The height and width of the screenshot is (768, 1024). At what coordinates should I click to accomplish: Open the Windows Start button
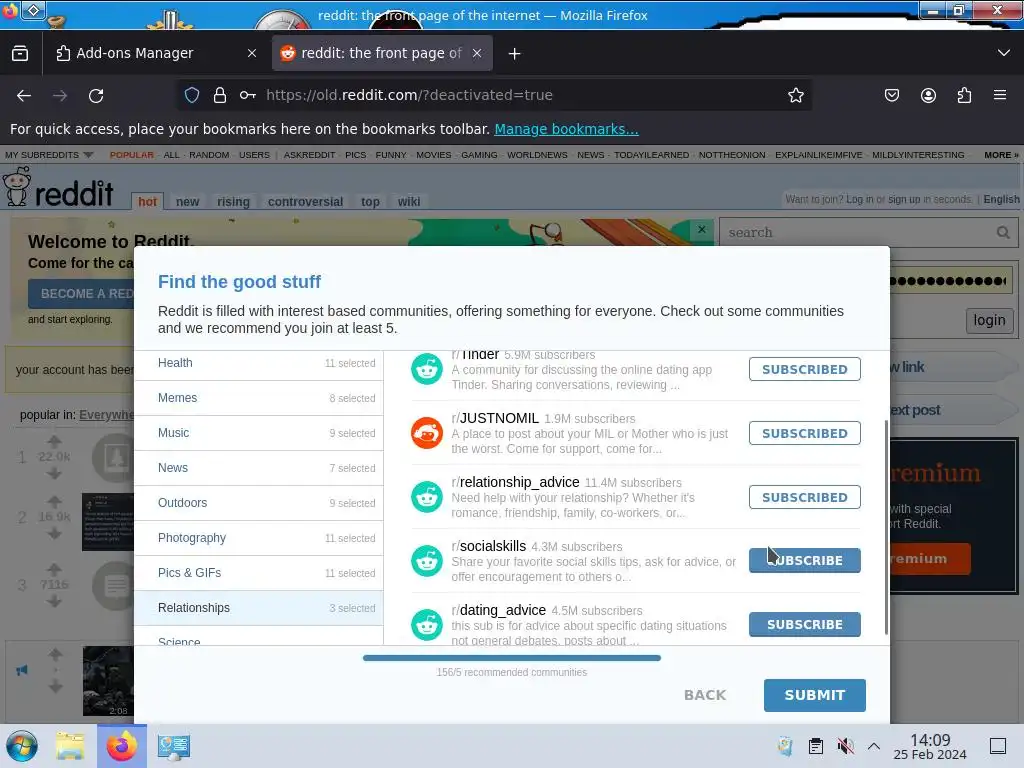pos(22,746)
